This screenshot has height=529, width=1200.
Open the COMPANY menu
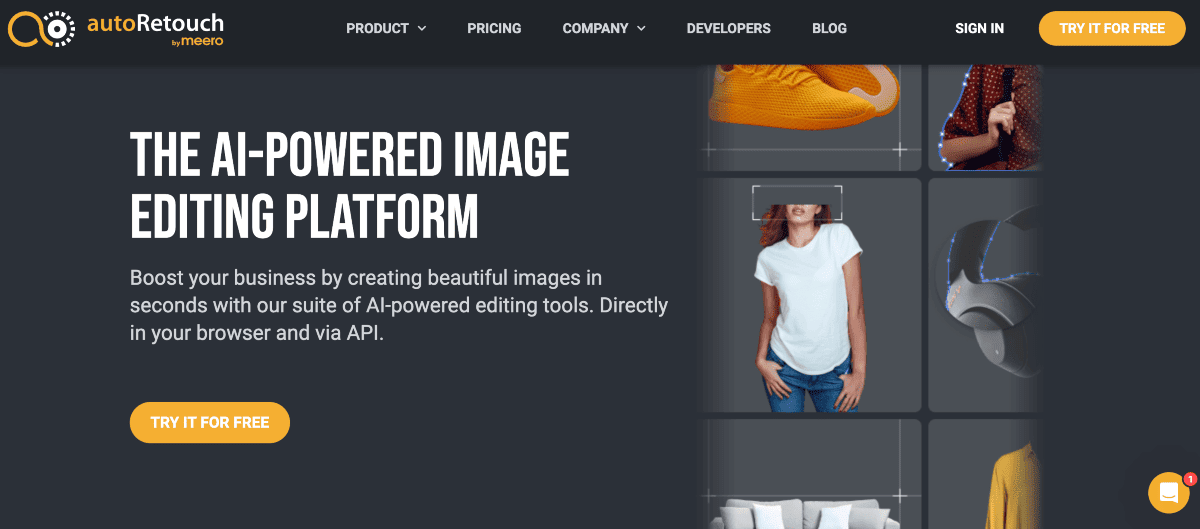(x=598, y=28)
